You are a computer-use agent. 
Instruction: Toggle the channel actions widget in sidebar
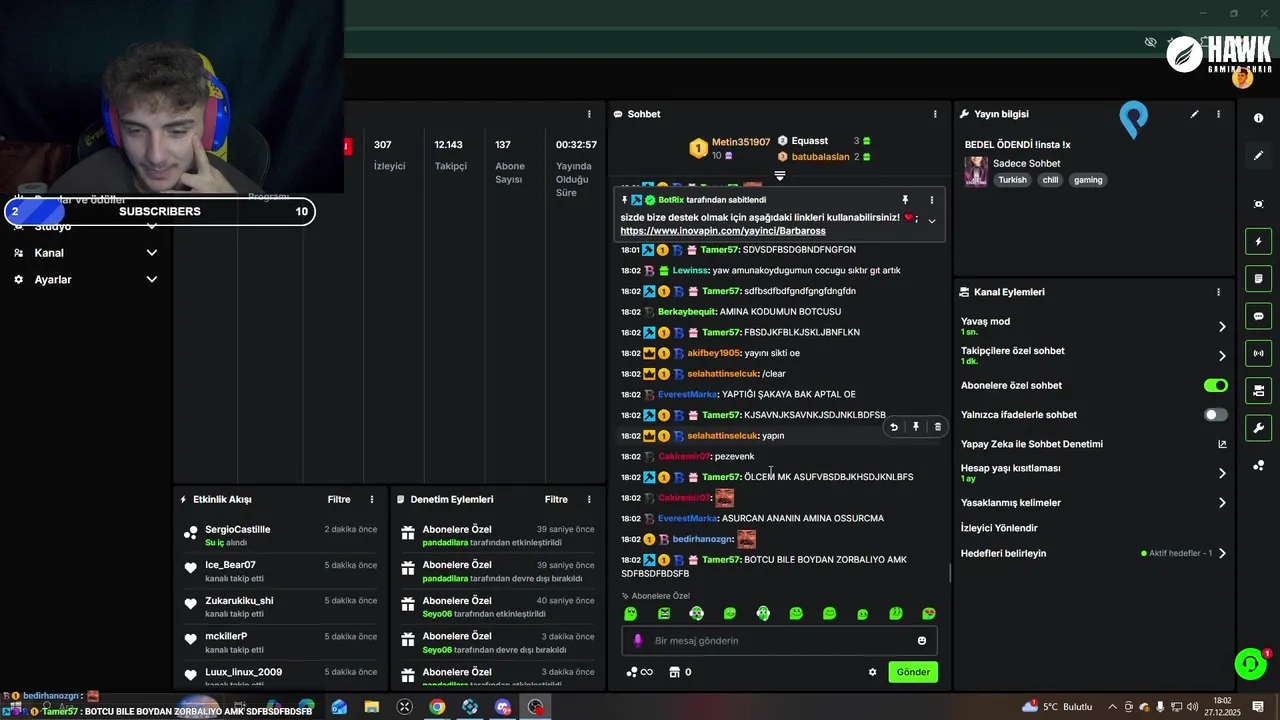[x=1258, y=390]
